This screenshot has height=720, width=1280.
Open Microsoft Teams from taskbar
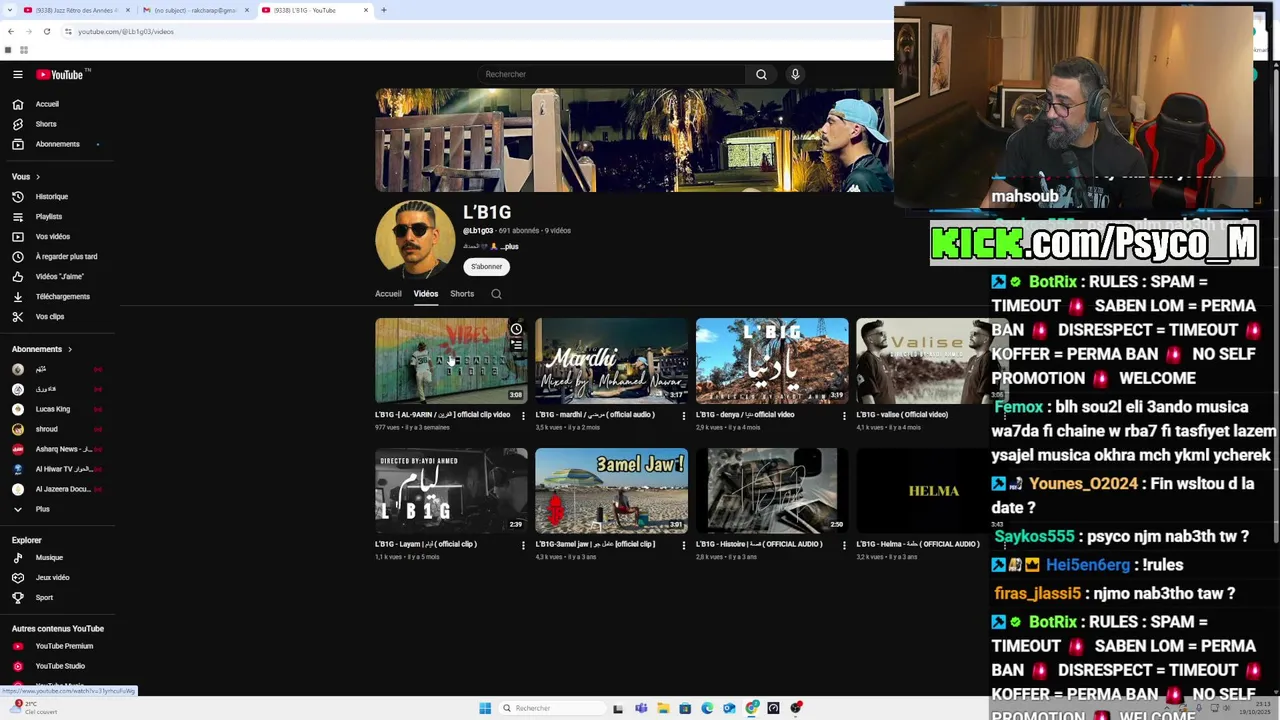tap(641, 708)
